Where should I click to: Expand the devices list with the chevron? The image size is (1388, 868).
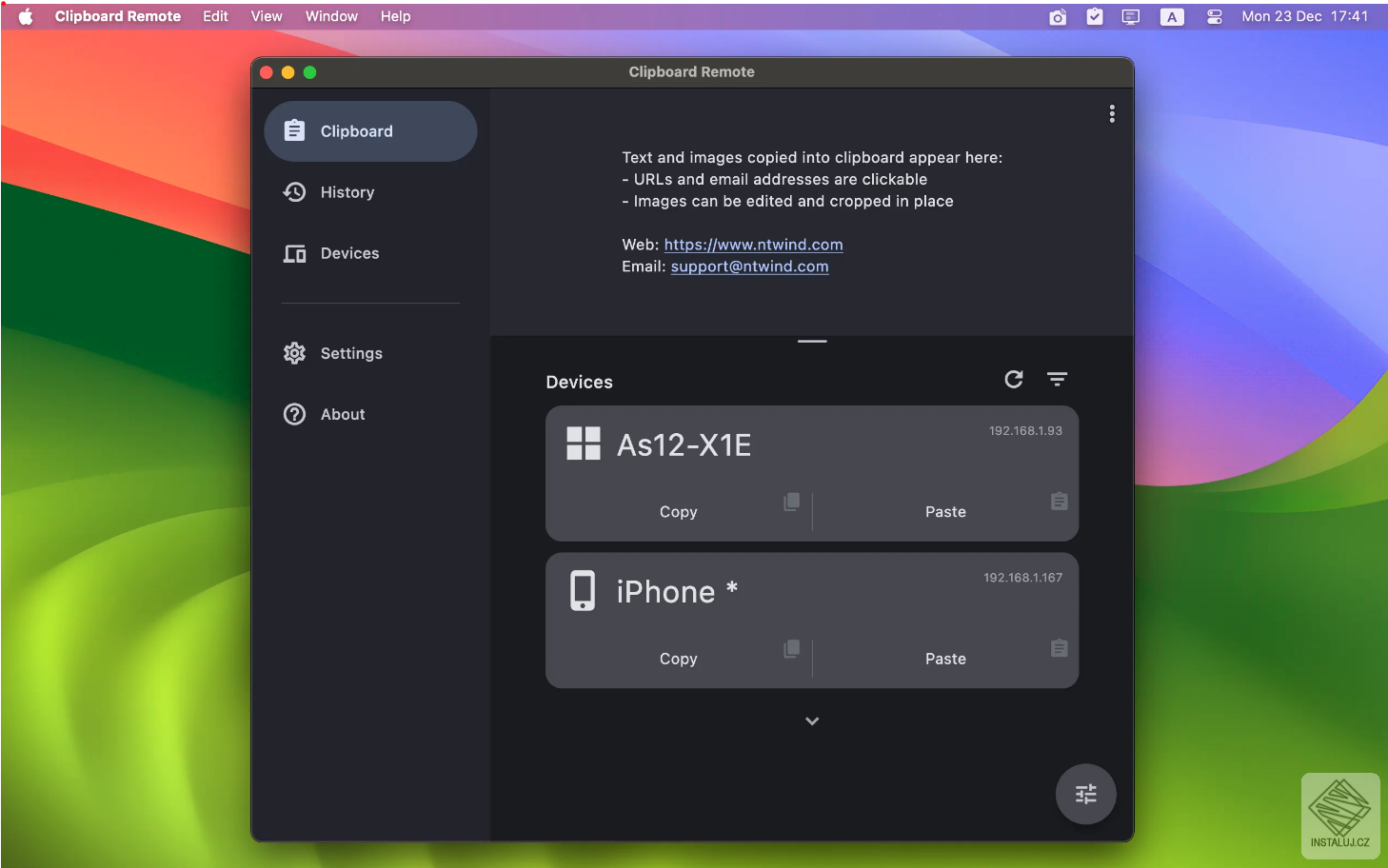[812, 721]
